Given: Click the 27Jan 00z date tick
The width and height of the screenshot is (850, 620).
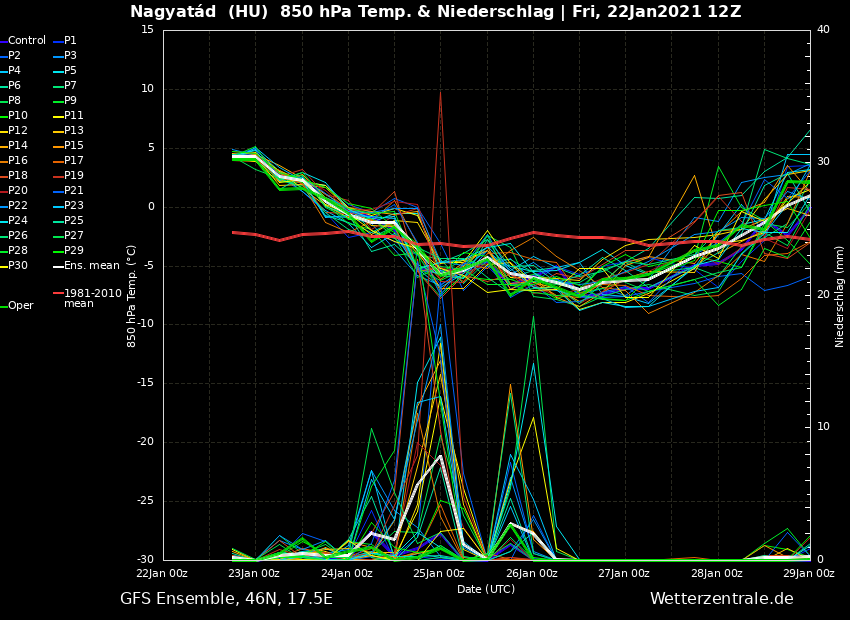Looking at the screenshot, I should coord(624,574).
